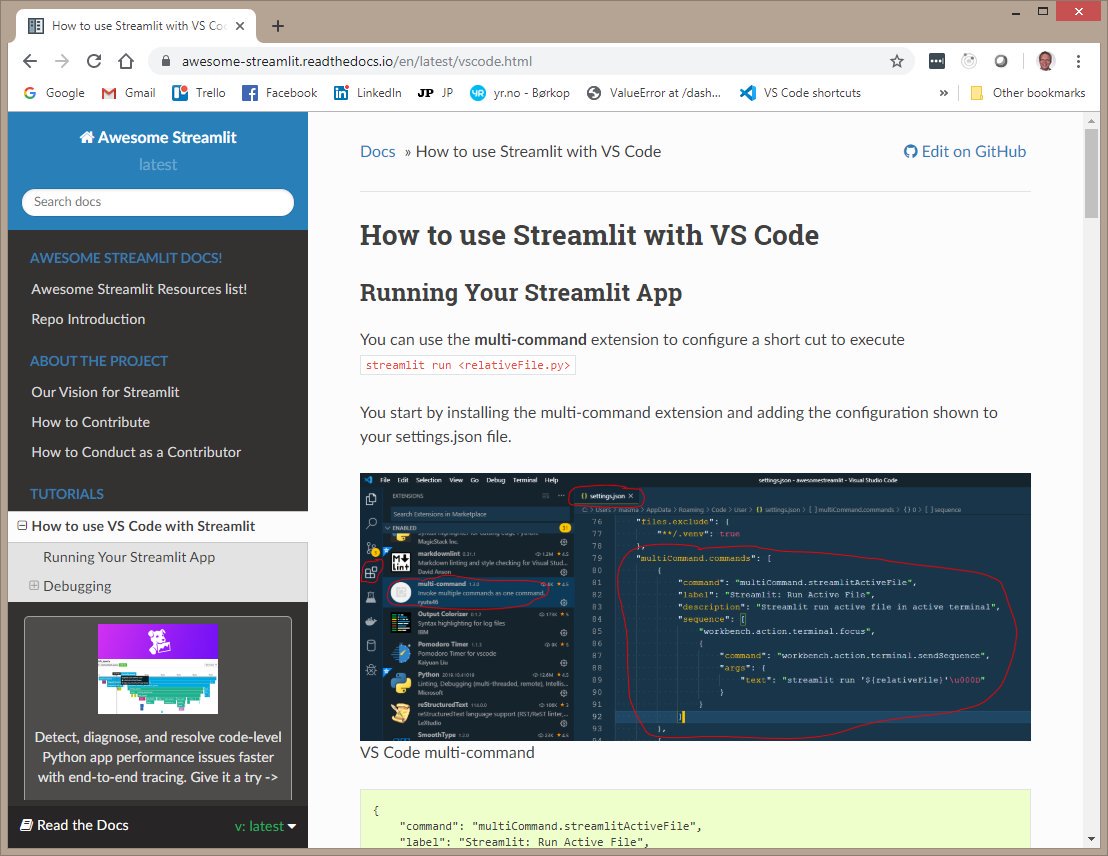Reload the page
The height and width of the screenshot is (856, 1108).
(x=94, y=61)
